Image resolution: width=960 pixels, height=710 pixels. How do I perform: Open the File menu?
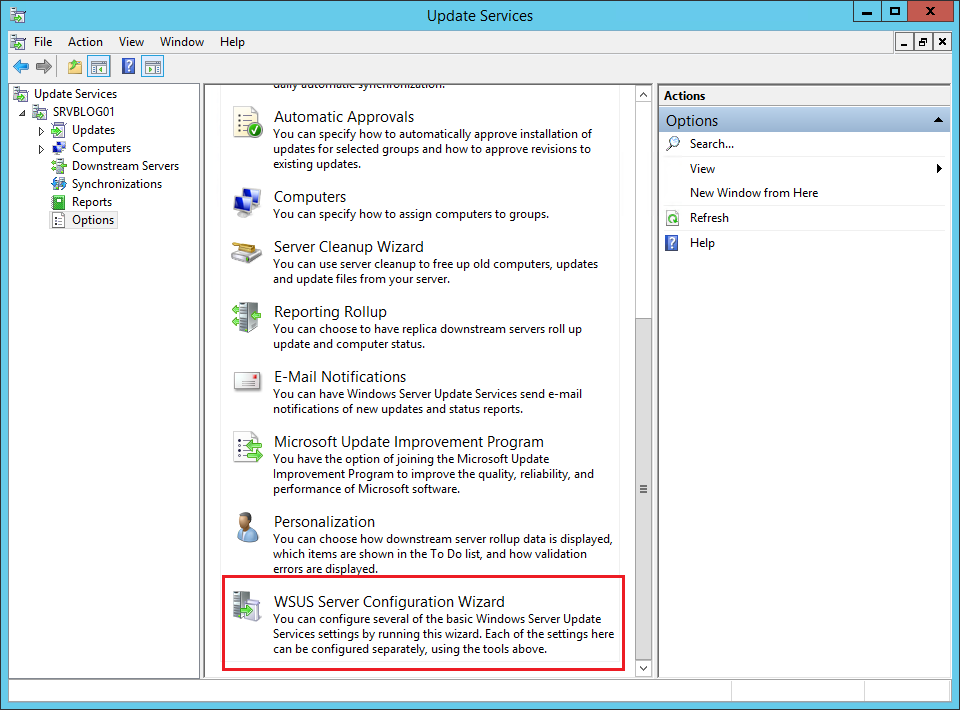(43, 42)
